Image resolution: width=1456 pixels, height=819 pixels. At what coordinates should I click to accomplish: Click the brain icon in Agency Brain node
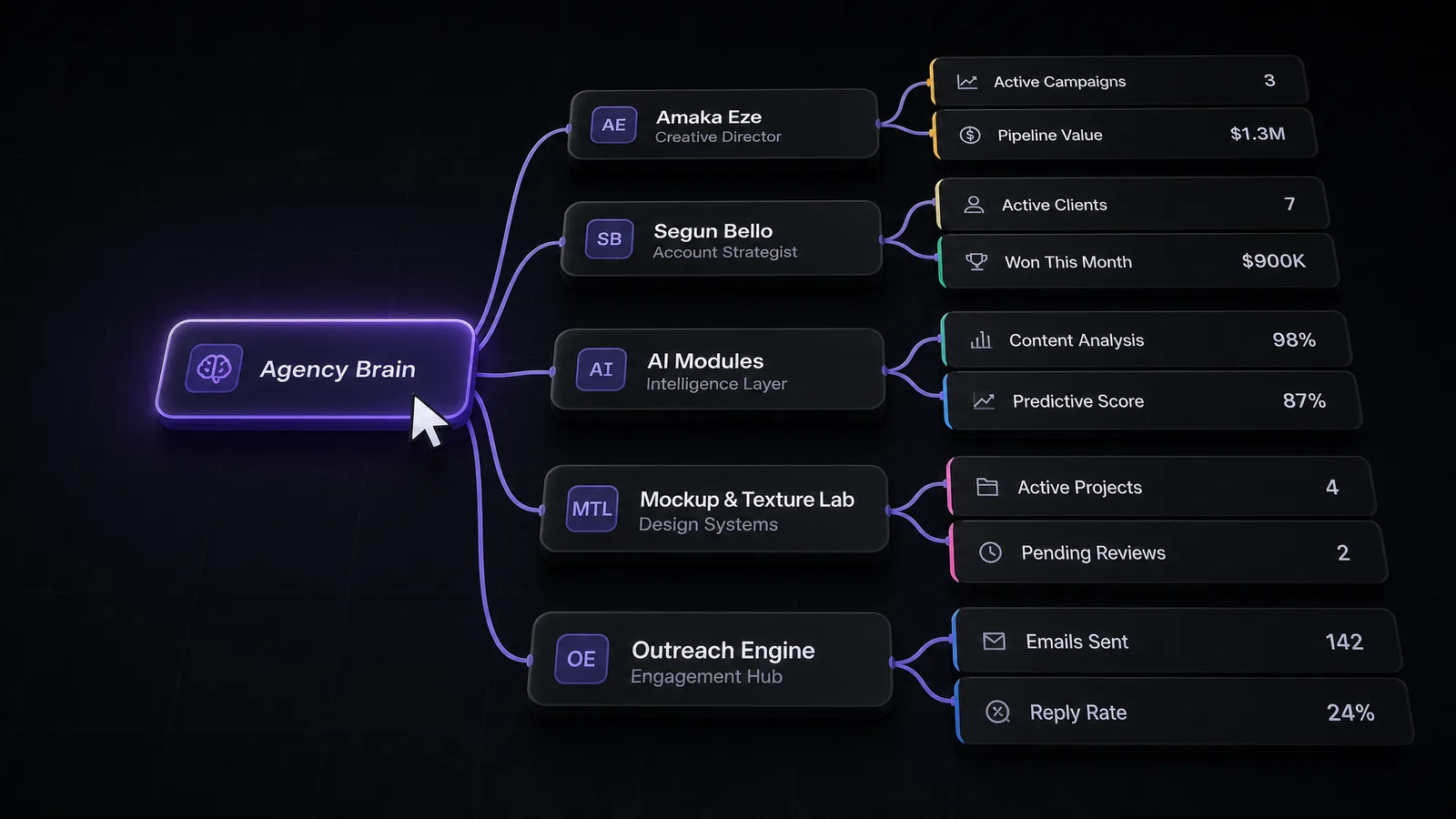click(214, 369)
